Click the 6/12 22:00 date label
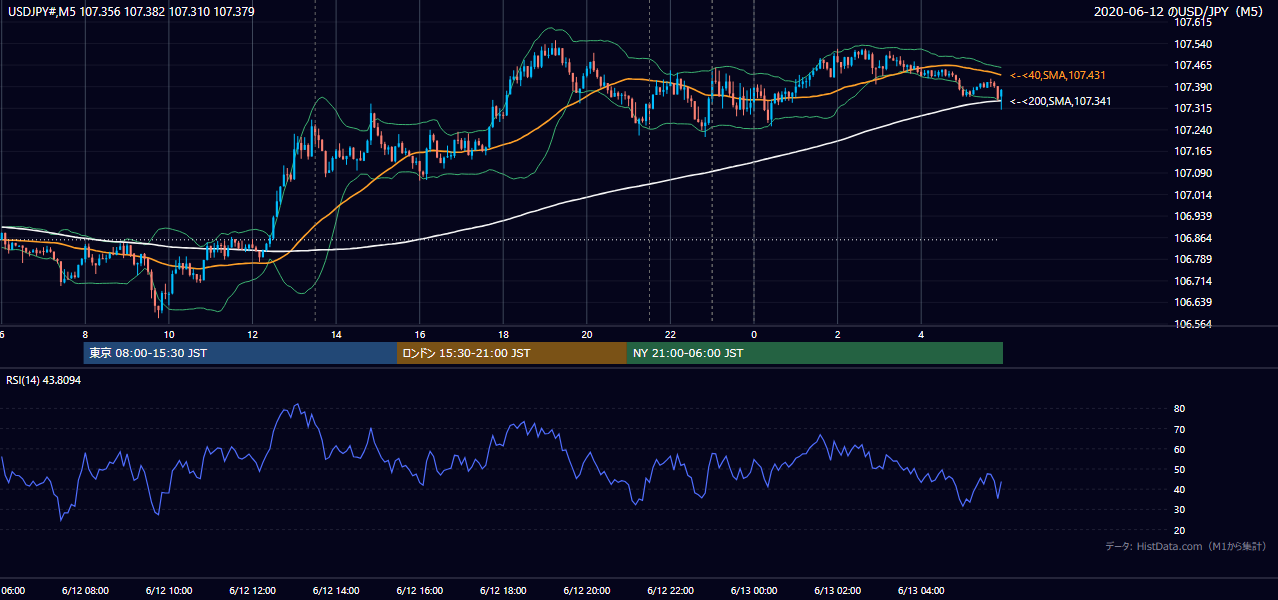Image resolution: width=1278 pixels, height=600 pixels. [x=670, y=591]
